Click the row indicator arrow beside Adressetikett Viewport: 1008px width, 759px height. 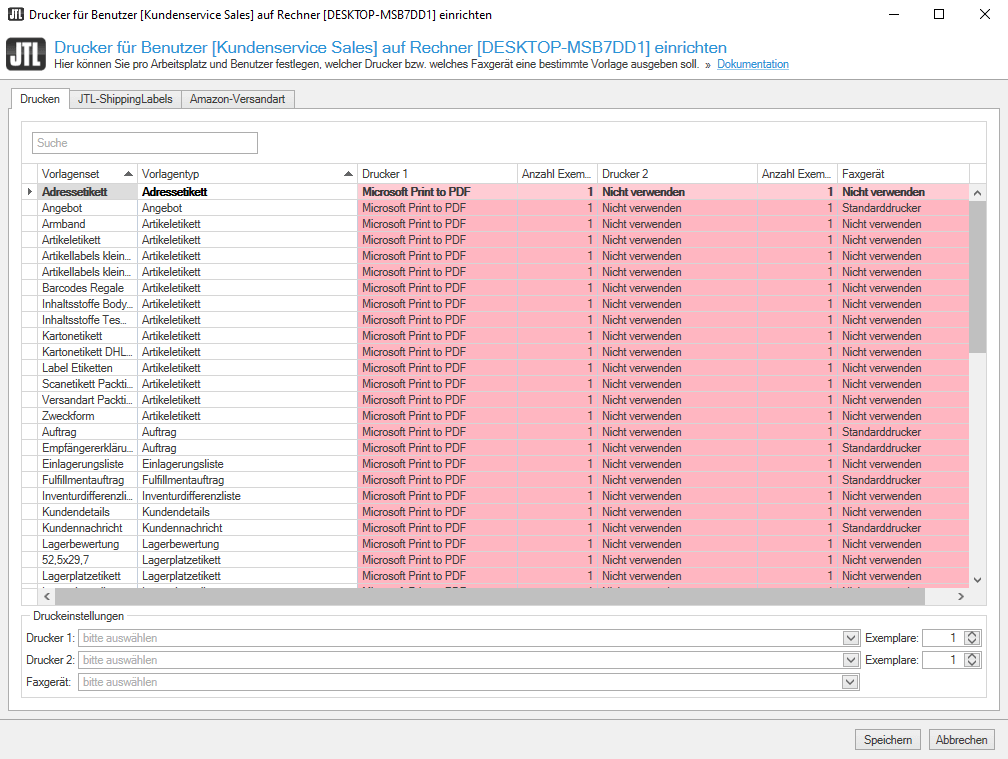(30, 192)
